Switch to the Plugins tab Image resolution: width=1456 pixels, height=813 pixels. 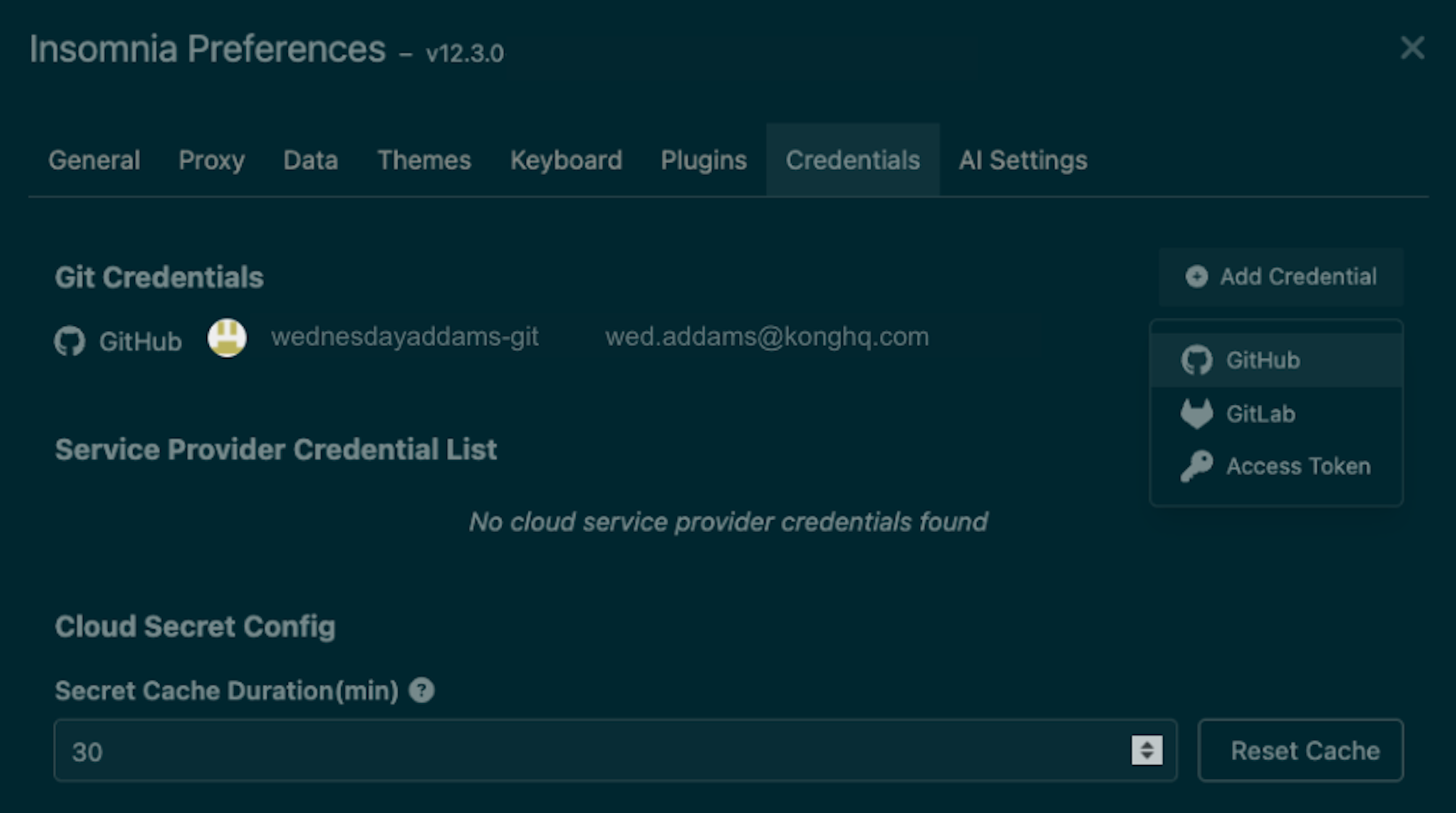[704, 160]
